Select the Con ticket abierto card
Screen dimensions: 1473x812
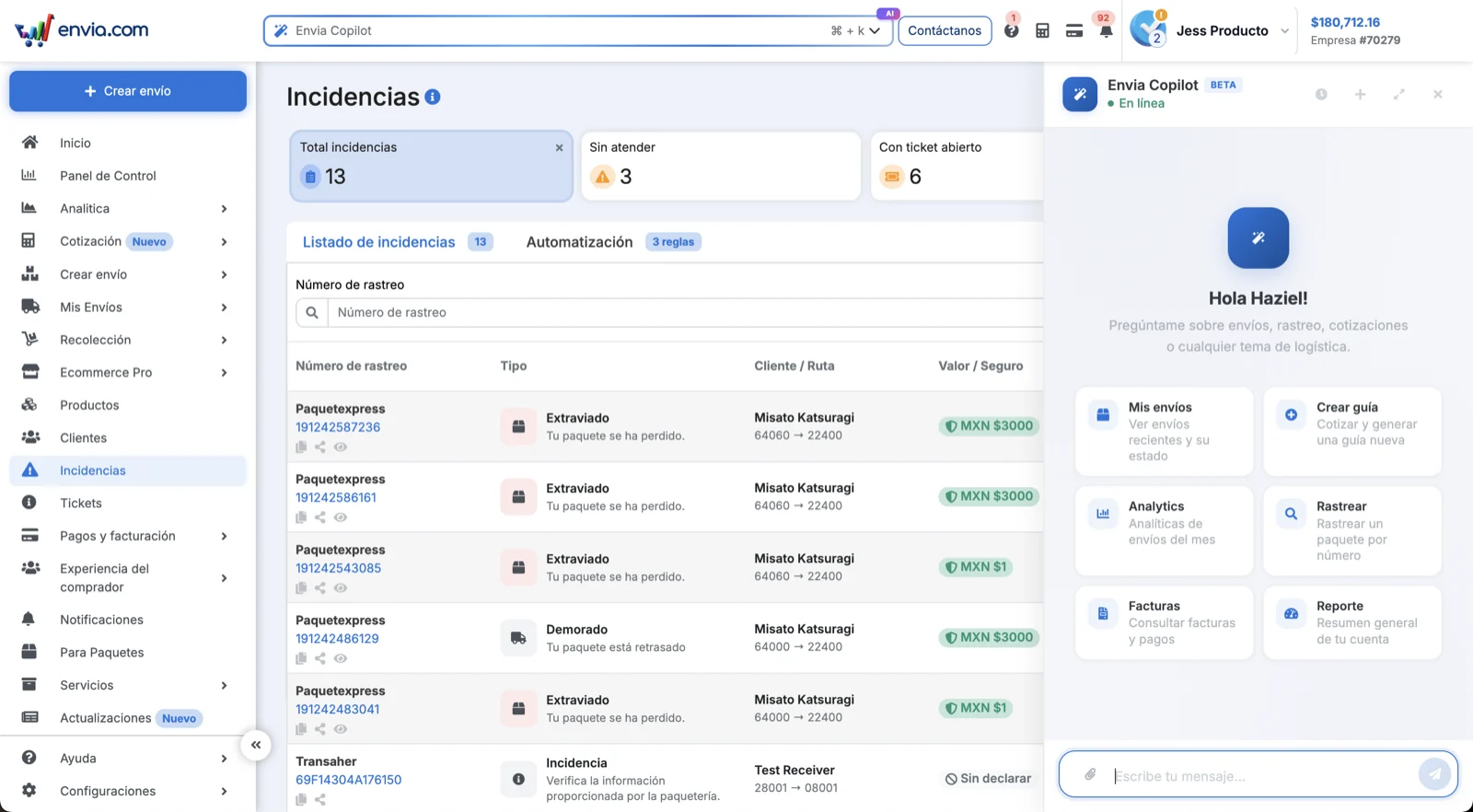click(957, 166)
